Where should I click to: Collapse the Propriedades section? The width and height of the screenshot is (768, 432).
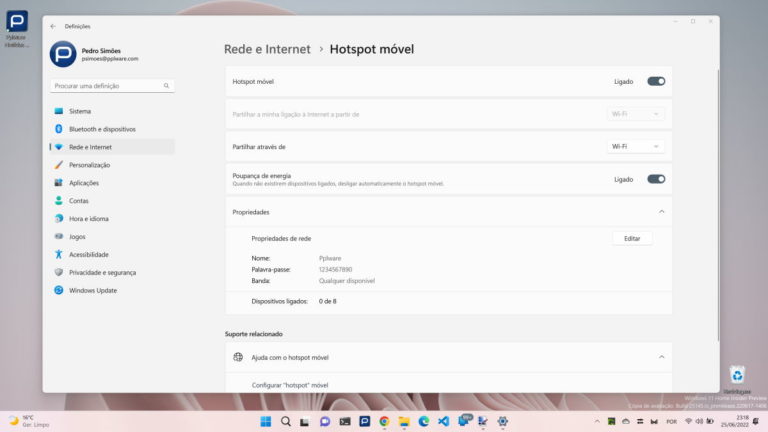pos(661,212)
